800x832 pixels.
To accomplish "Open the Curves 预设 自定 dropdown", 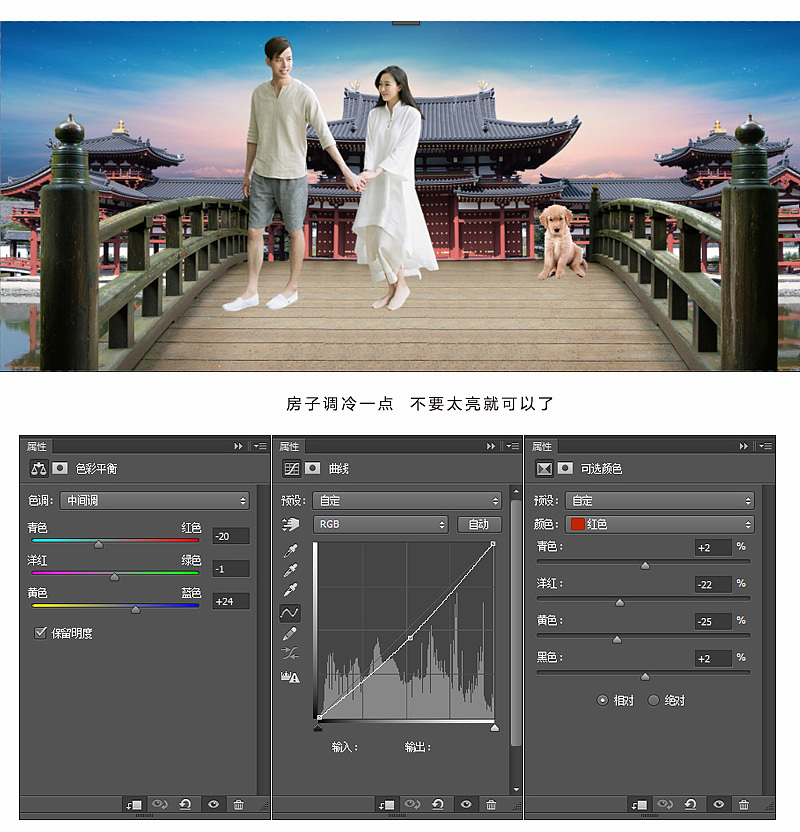I will pyautogui.click(x=407, y=501).
